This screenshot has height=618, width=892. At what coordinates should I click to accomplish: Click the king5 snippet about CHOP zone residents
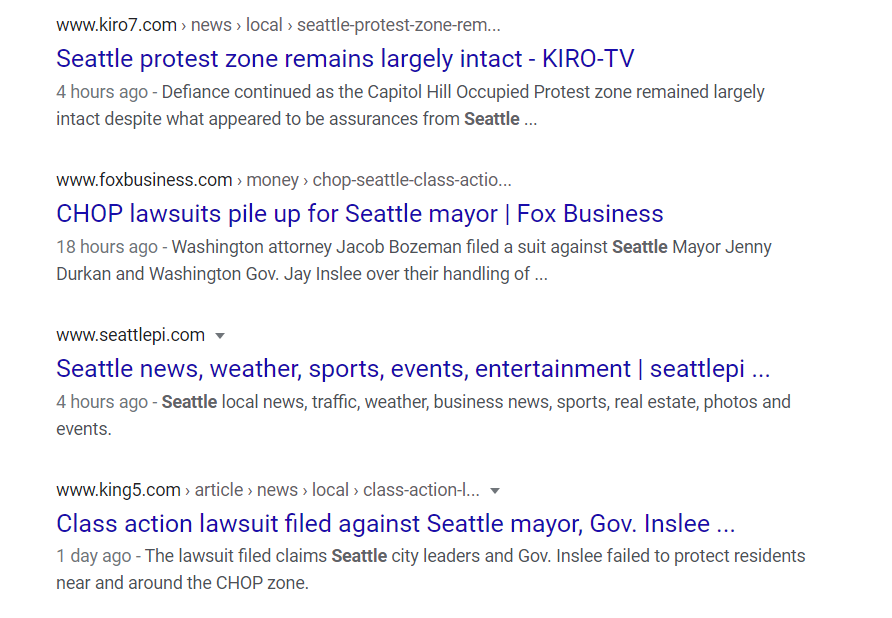[431, 569]
